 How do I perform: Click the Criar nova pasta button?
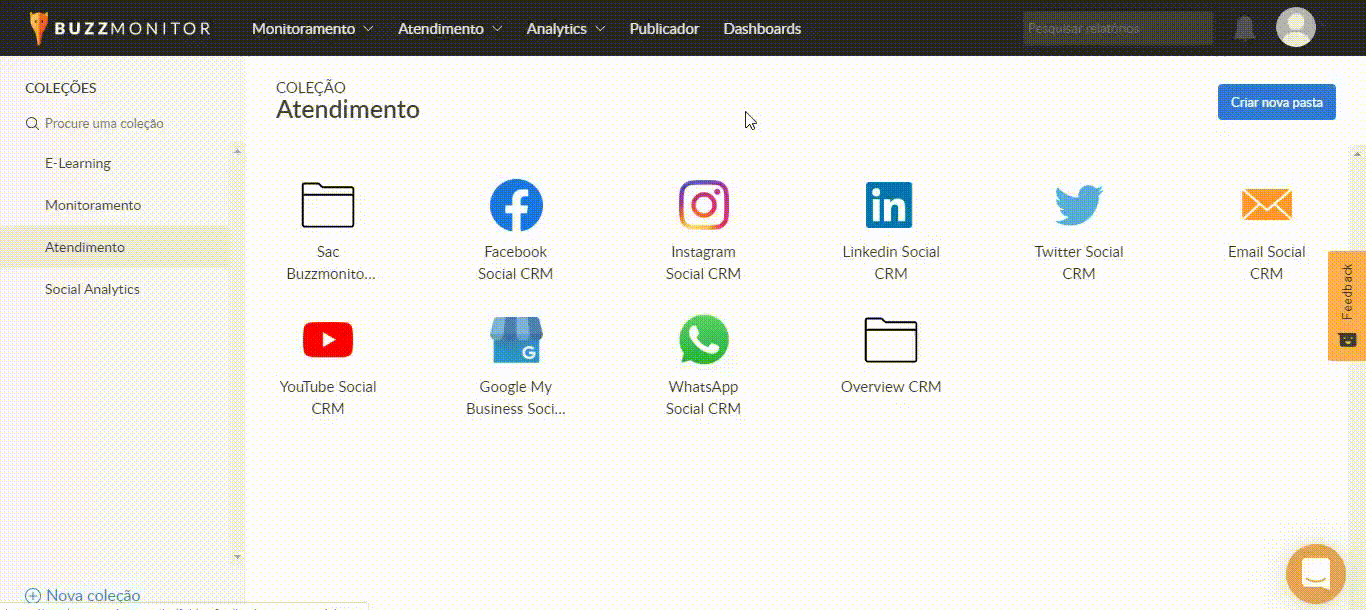1276,102
